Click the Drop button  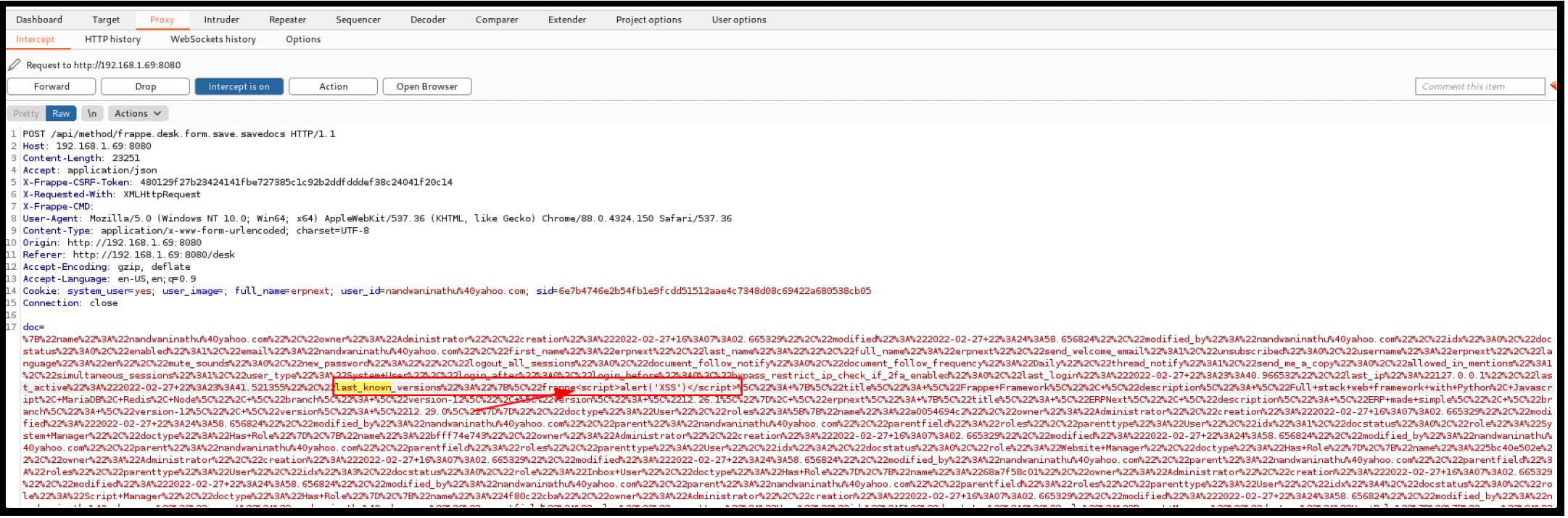coord(145,86)
